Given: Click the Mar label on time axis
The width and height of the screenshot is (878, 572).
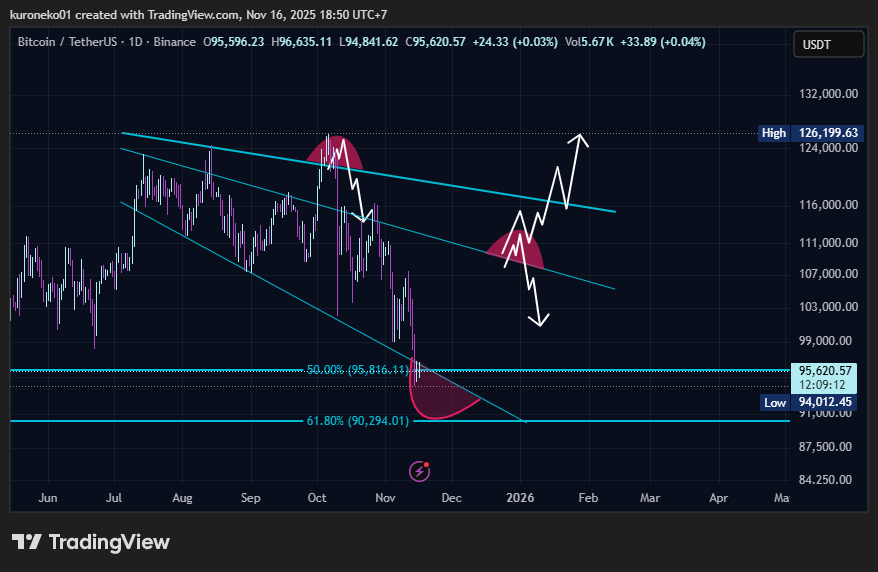Looking at the screenshot, I should click(650, 498).
